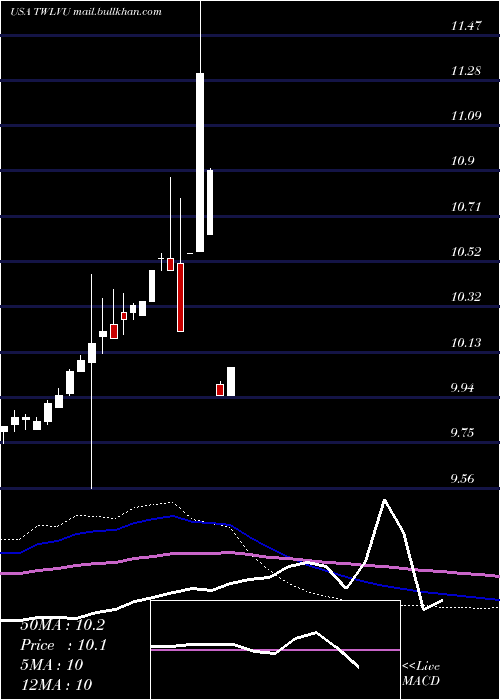500x700 pixels.
Task: Click the tallest white candlestick body
Action: pos(200,162)
